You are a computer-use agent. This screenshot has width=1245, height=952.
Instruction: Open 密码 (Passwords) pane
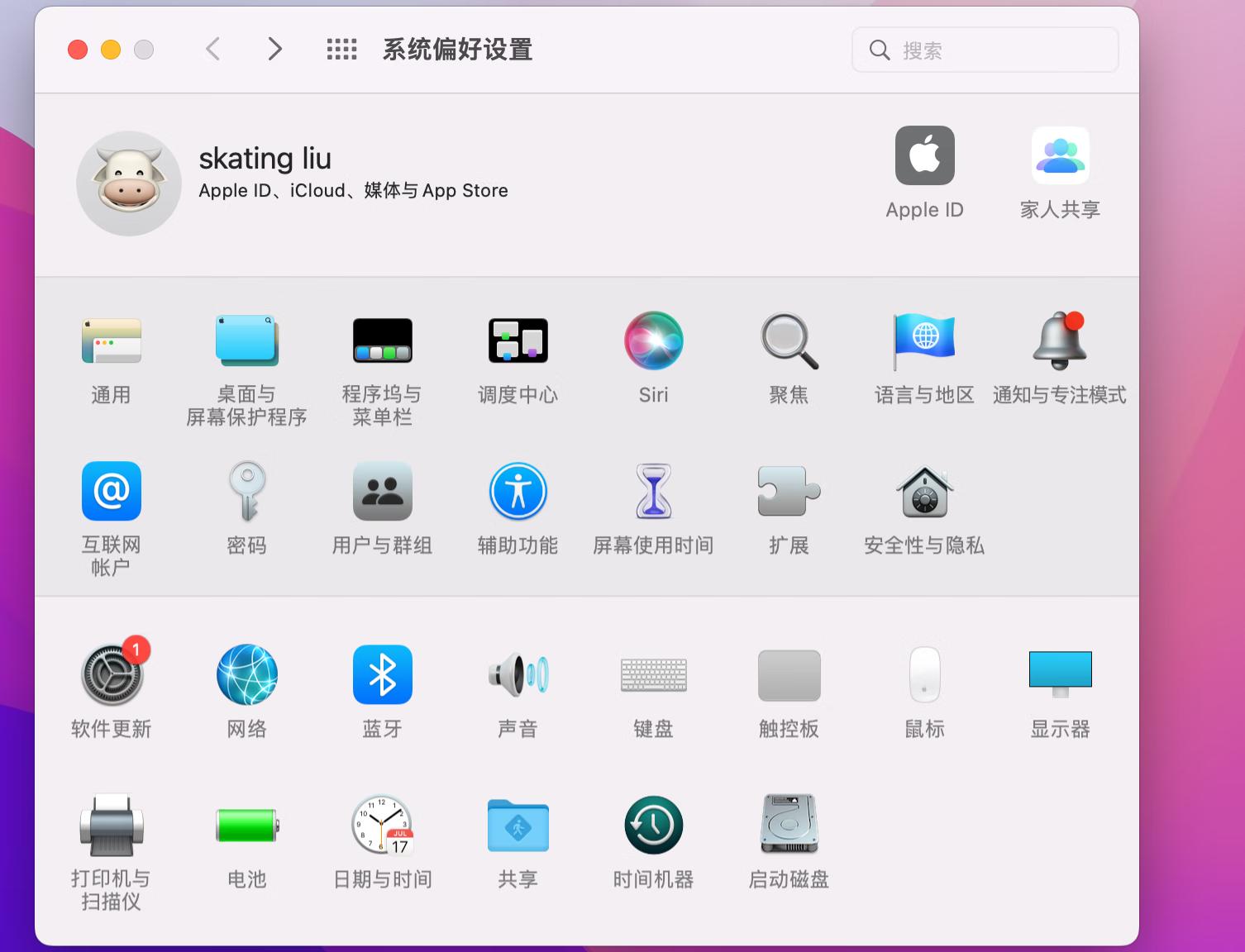click(246, 491)
